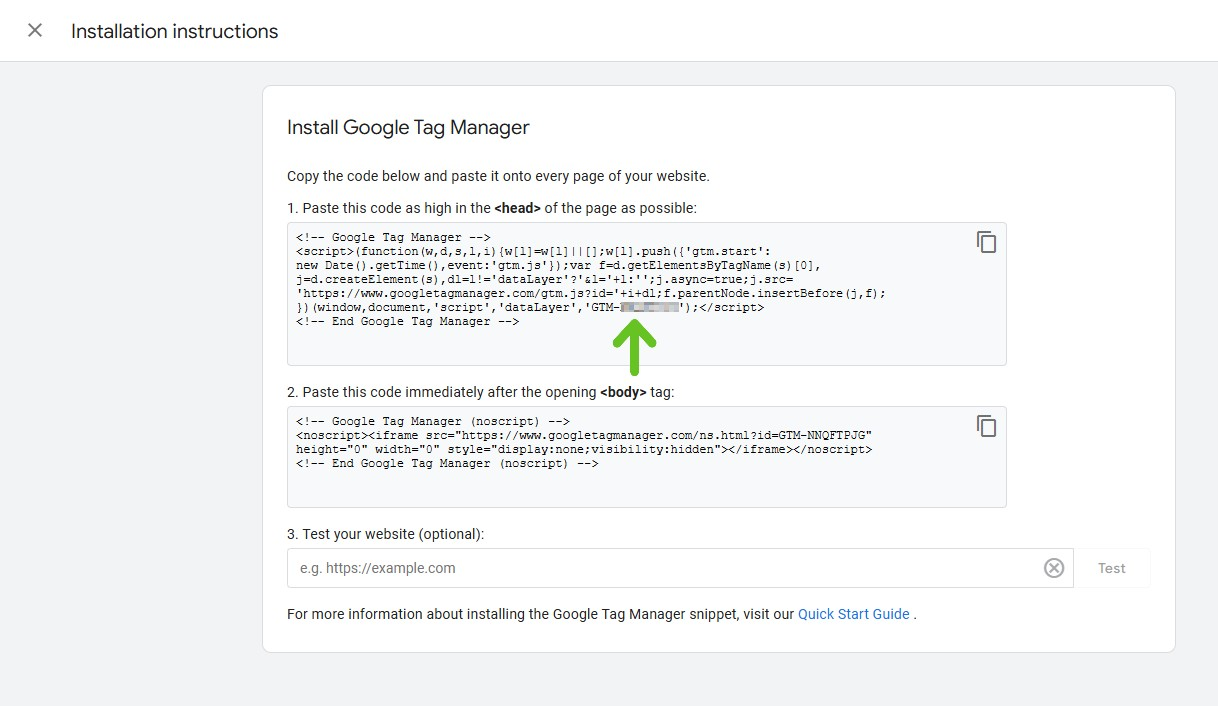Click the Installation instructions title text
1218x706 pixels.
pos(173,31)
